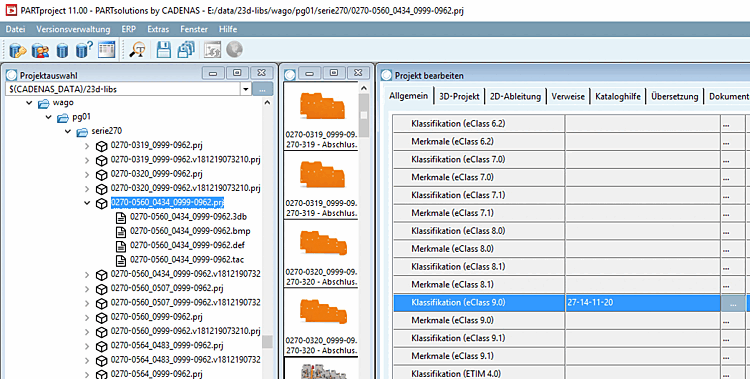750x379 pixels.
Task: Click browse button next to path field
Action: click(263, 89)
